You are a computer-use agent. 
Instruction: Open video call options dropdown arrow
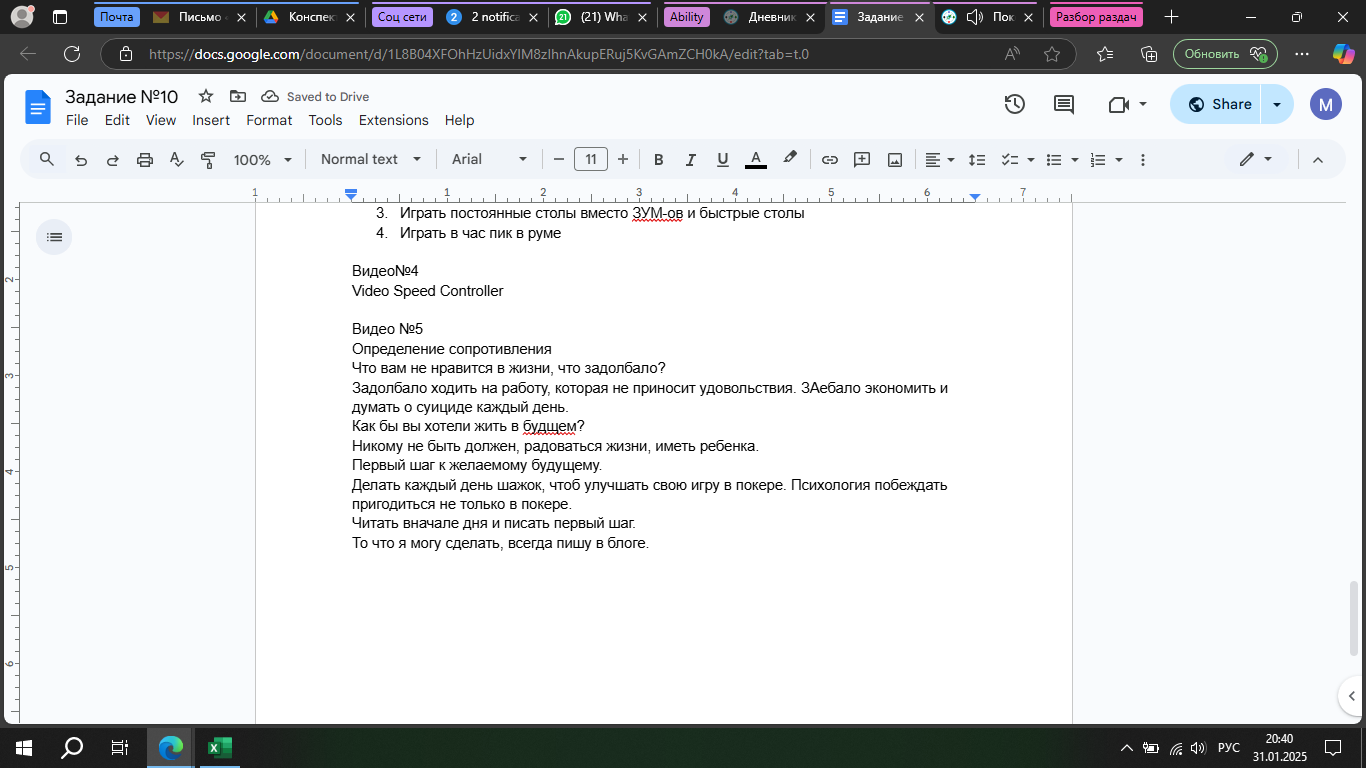(1143, 104)
